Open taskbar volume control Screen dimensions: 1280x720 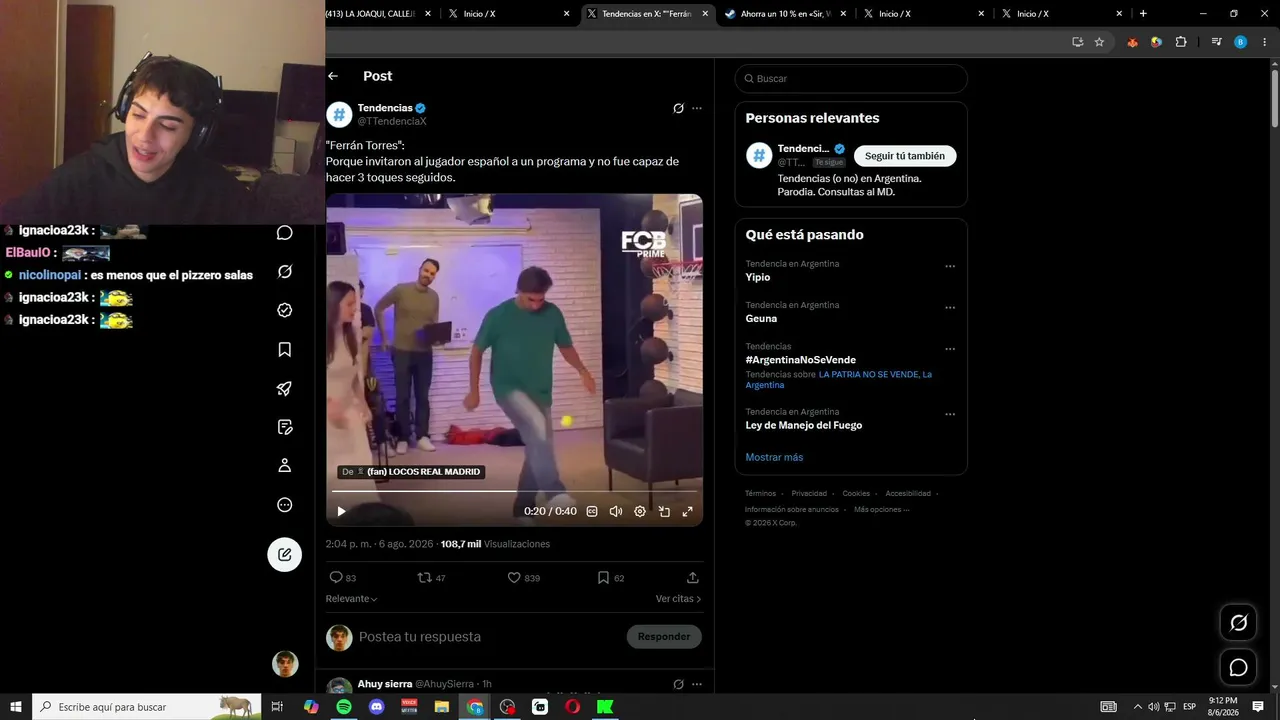(1154, 707)
